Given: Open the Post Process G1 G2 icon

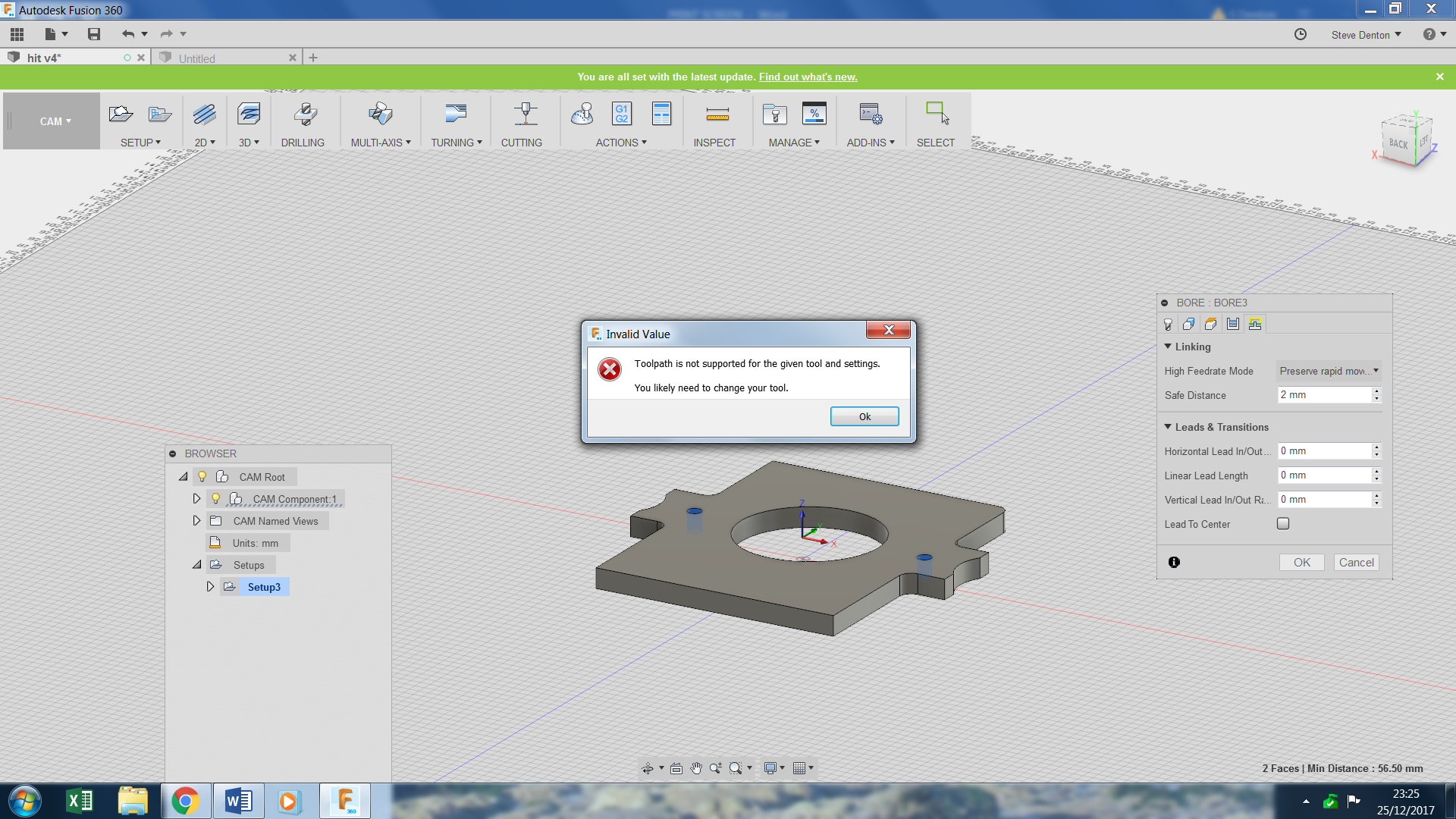Looking at the screenshot, I should 621,115.
